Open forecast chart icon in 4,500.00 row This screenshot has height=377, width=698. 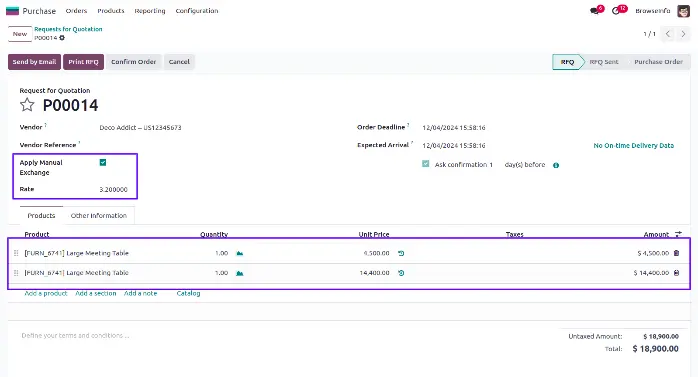[239, 253]
